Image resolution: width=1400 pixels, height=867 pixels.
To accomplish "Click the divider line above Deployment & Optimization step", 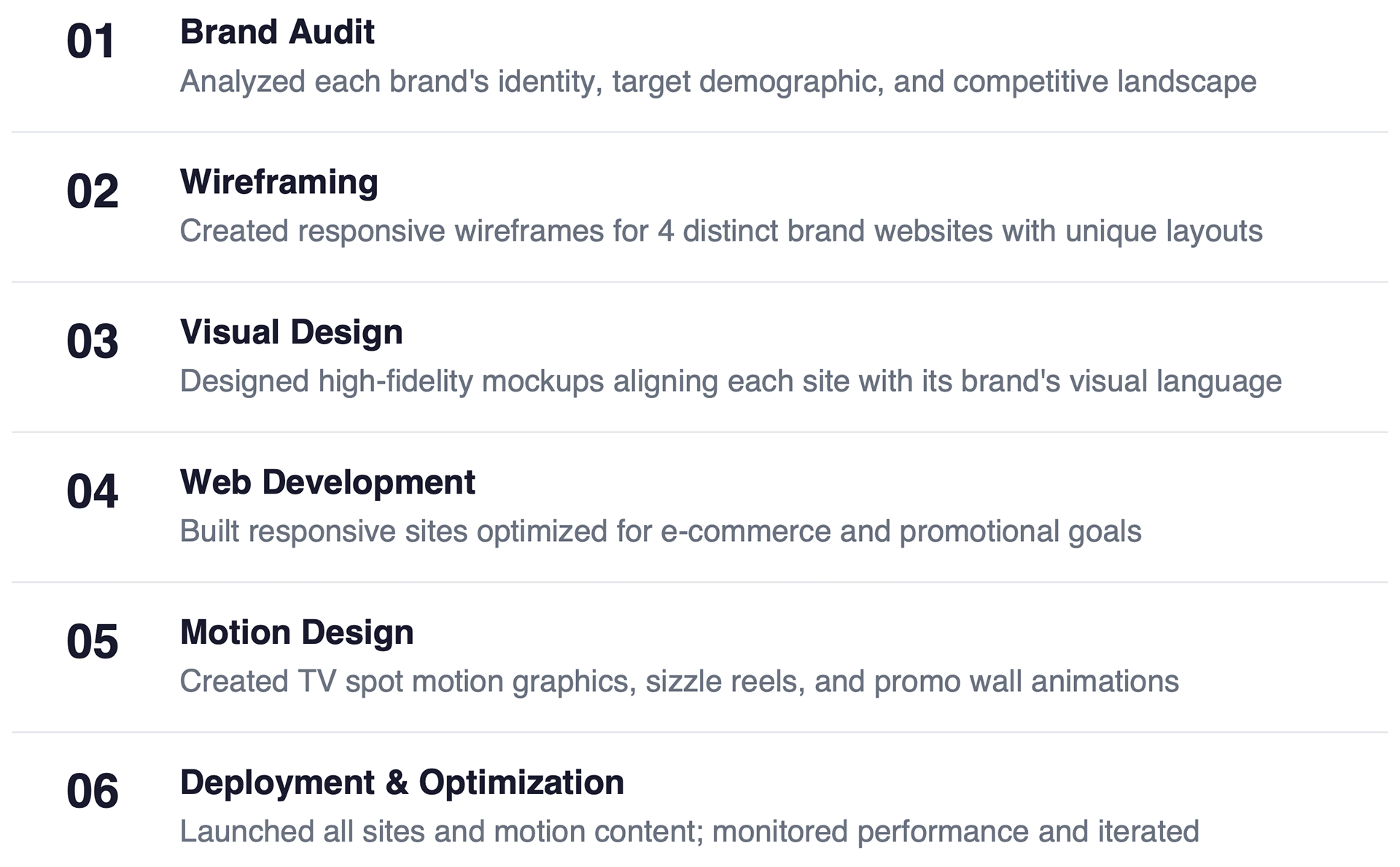I will 700,732.
